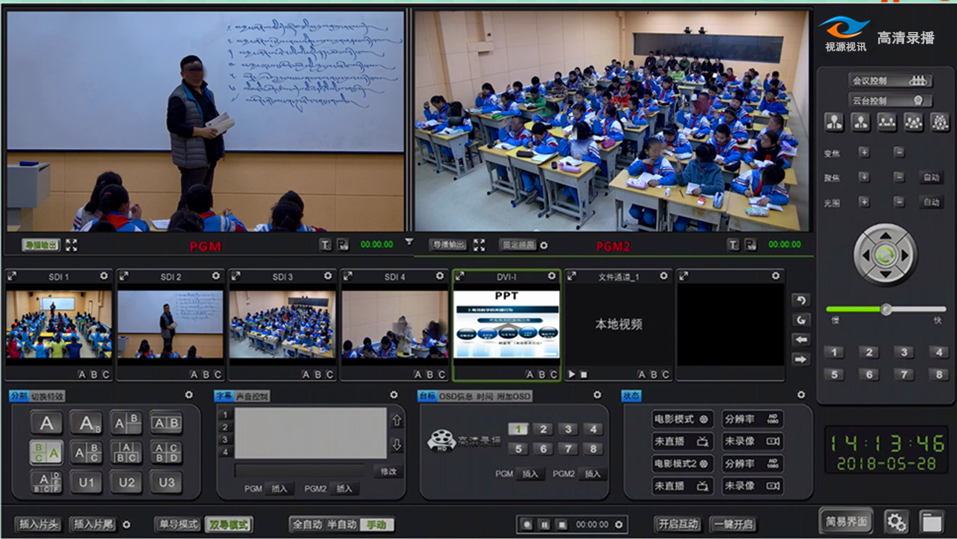Choose the A|B side-by-side split layout
Screen dimensions: 957x539
point(166,423)
